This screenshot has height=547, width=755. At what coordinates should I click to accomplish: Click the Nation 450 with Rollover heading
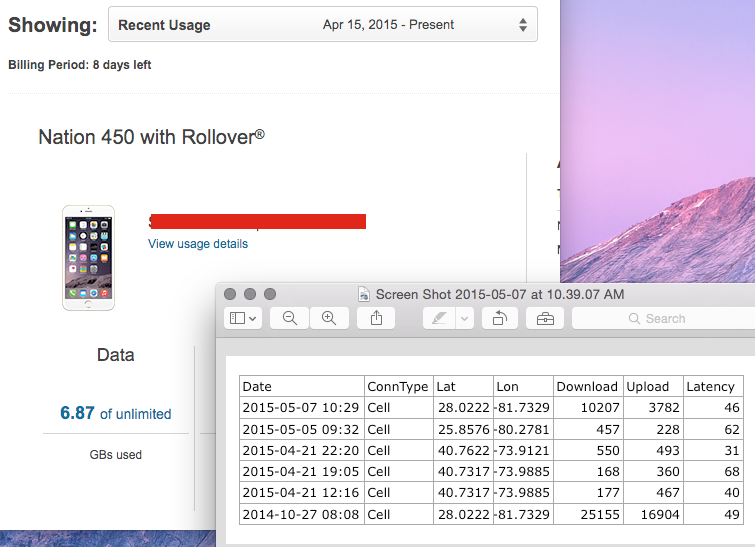(152, 137)
